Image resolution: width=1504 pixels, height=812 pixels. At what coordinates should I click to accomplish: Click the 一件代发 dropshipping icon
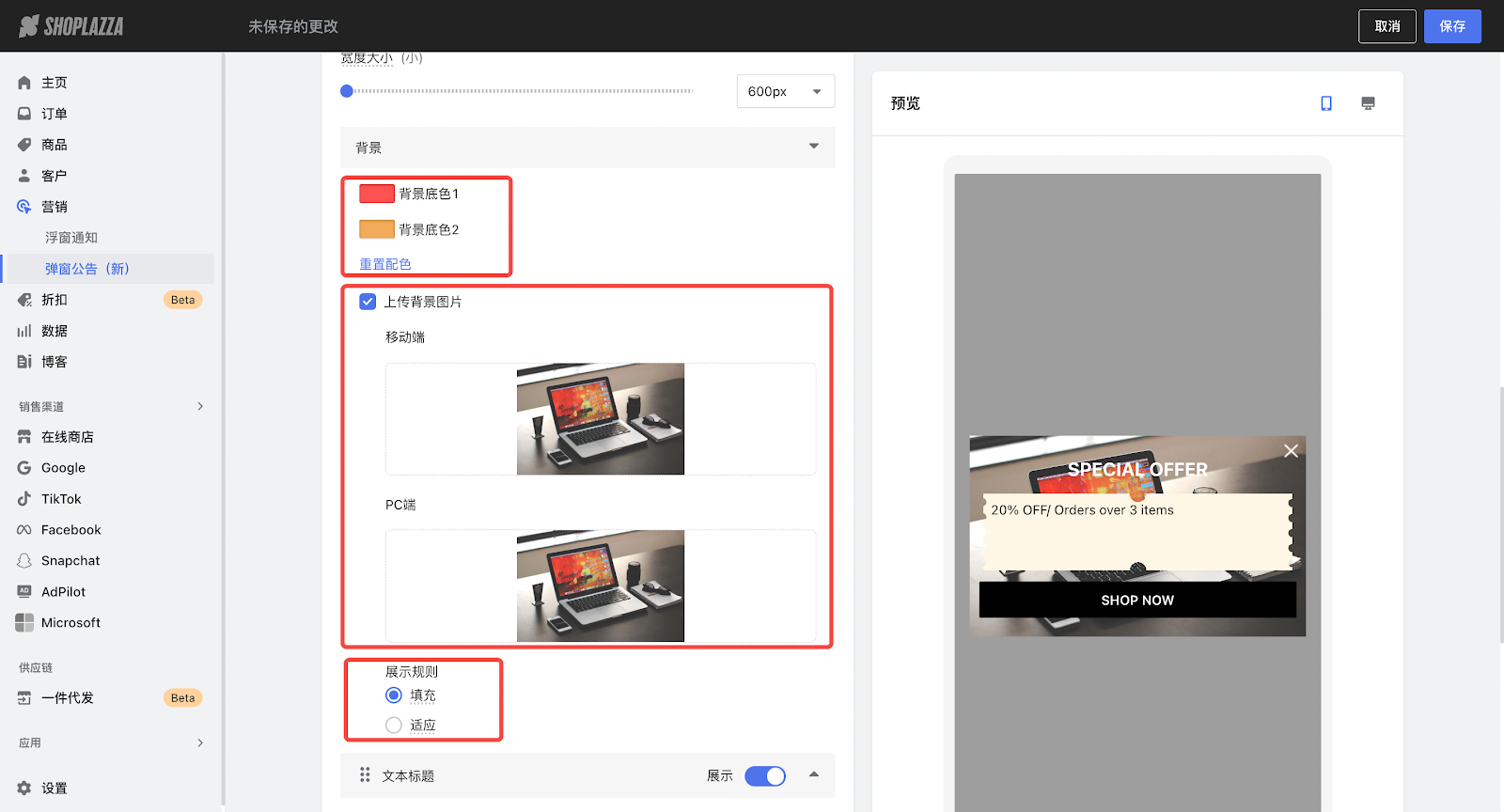pos(24,698)
